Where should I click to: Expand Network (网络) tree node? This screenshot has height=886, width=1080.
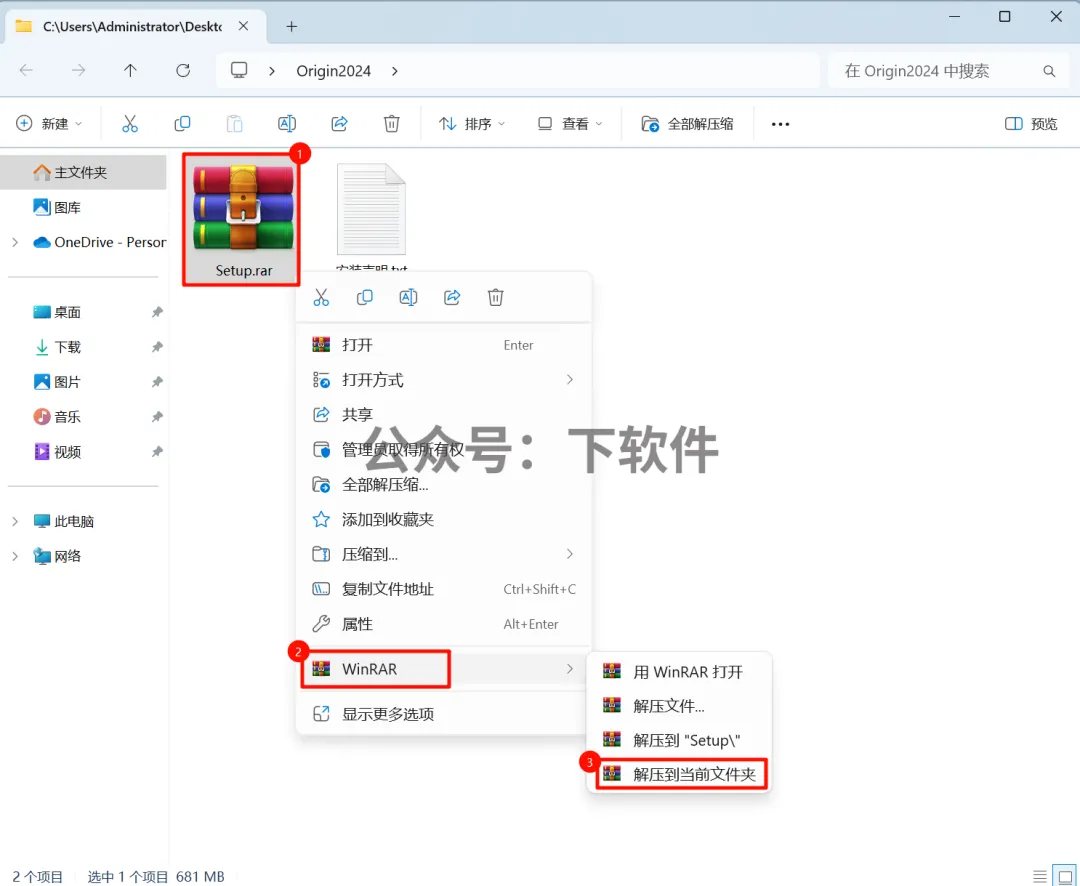coord(15,557)
